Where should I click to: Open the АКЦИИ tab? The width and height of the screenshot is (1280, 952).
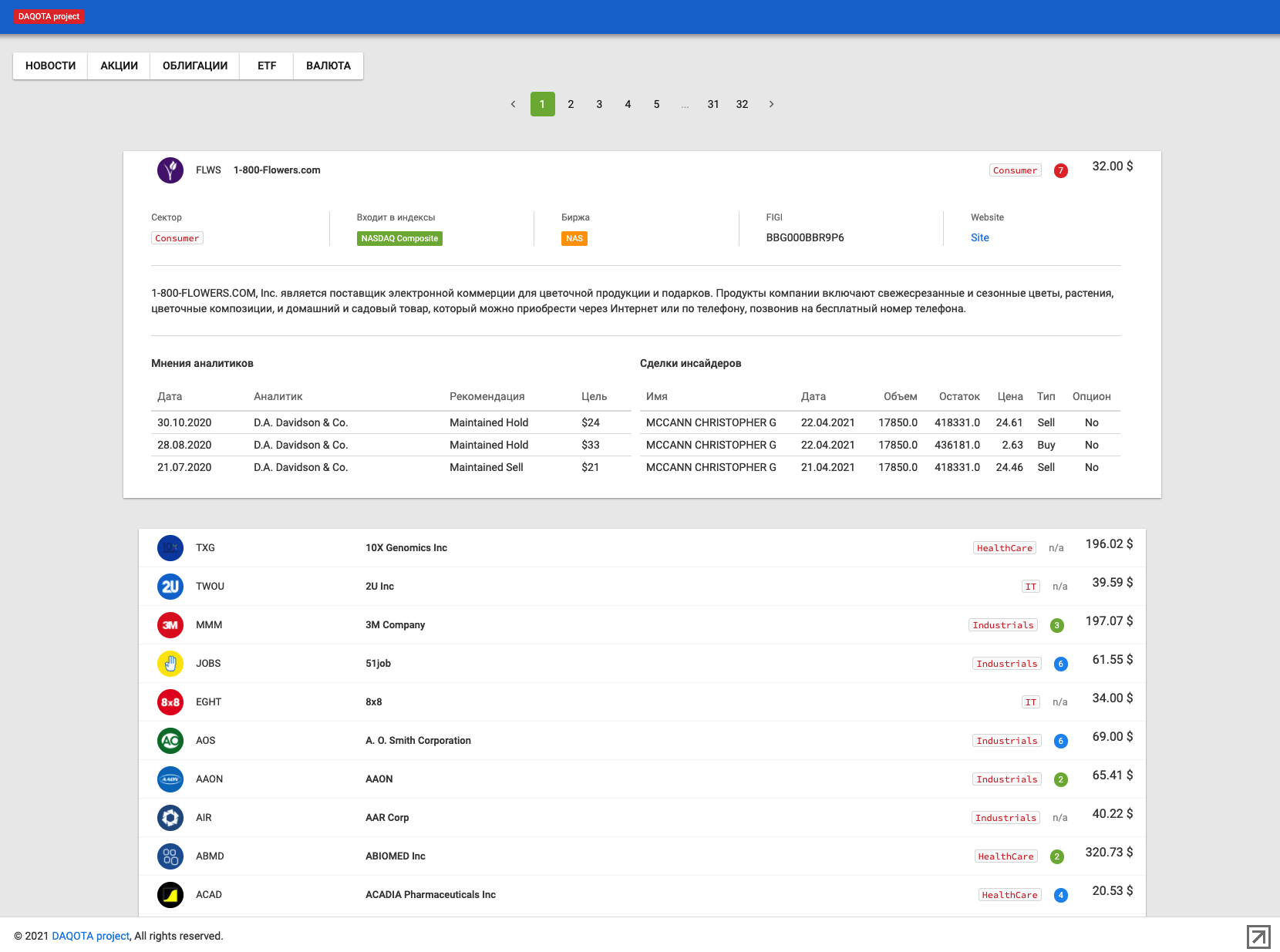coord(119,66)
